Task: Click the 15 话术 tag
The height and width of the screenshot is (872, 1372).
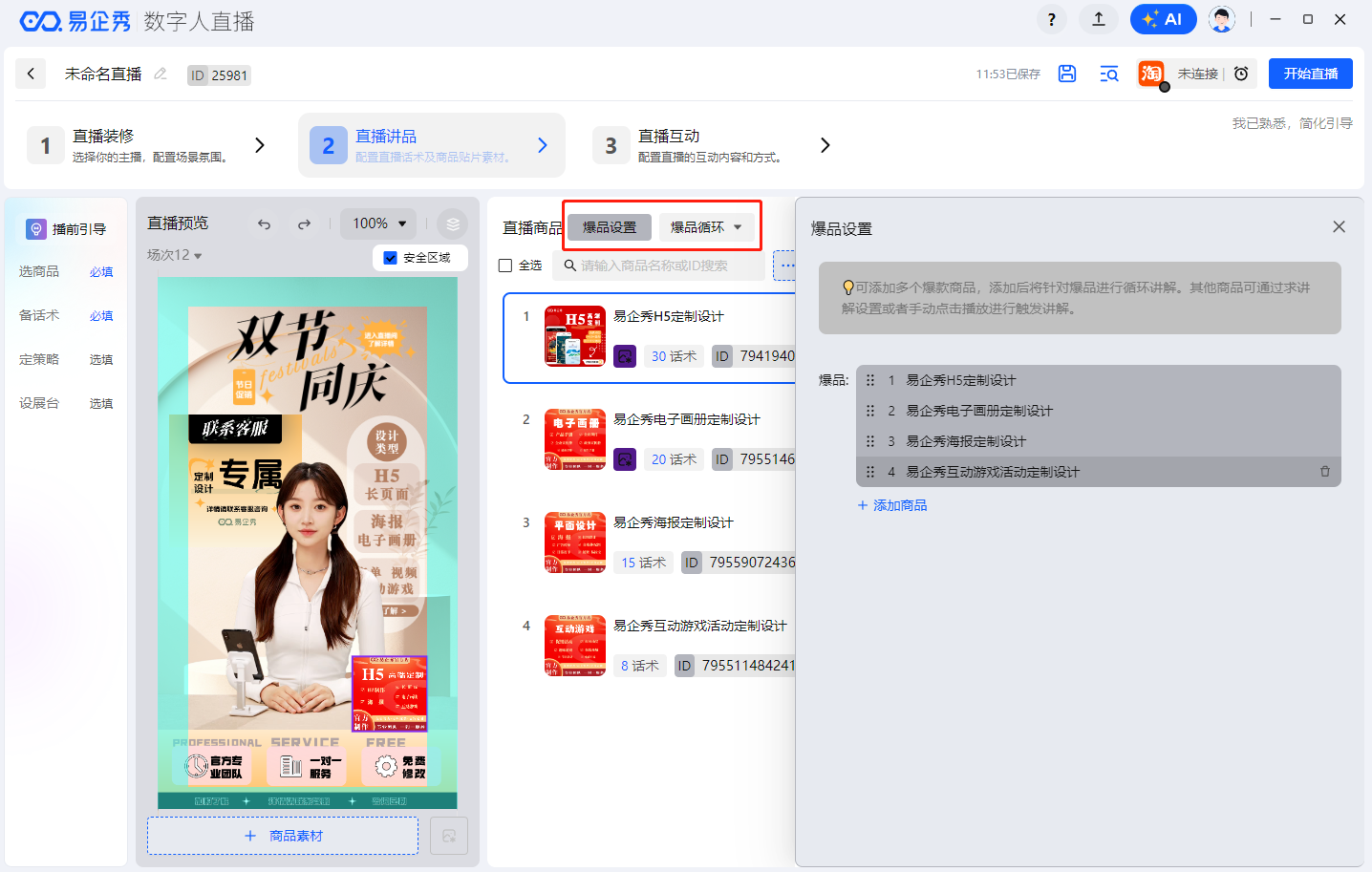Action: 643,563
